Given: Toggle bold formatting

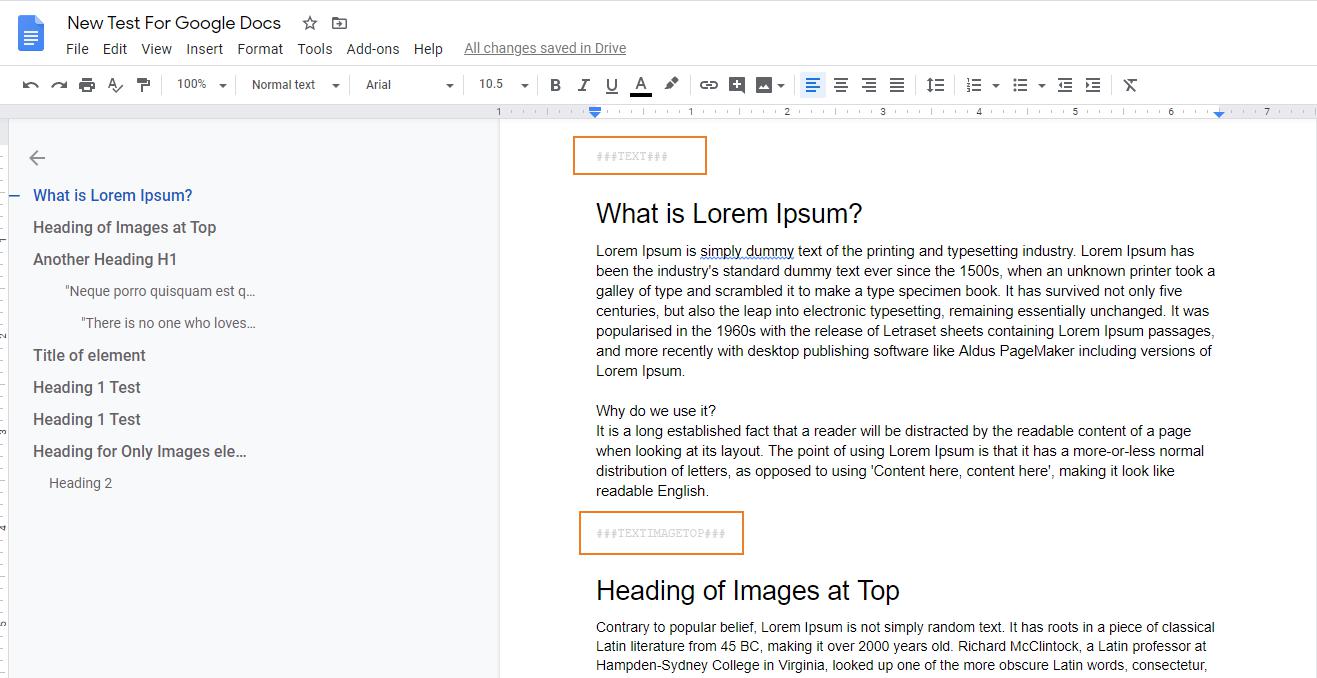Looking at the screenshot, I should (x=556, y=85).
